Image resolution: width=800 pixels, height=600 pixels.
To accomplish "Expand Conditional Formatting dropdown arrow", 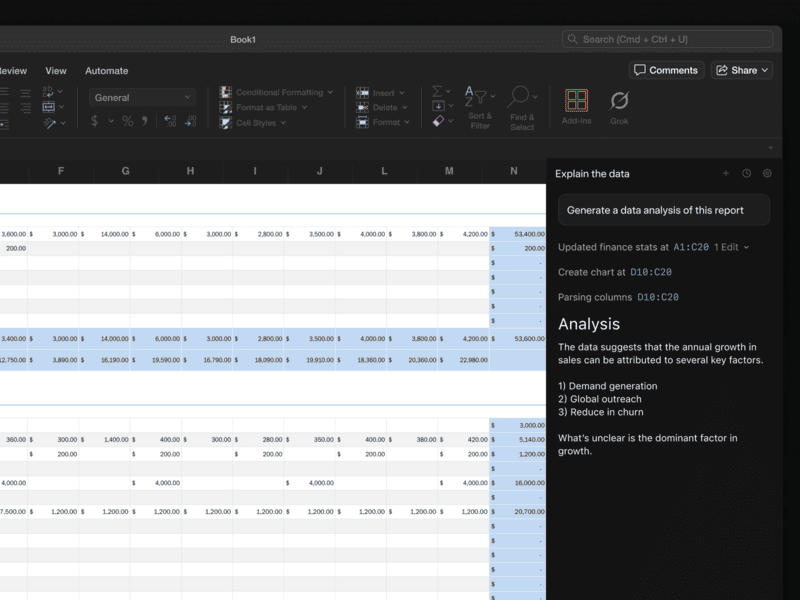I will [330, 92].
